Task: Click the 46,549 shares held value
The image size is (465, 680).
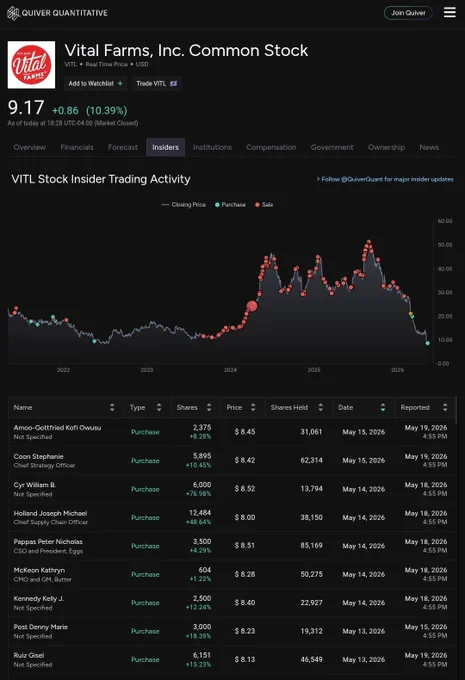Action: click(x=311, y=659)
